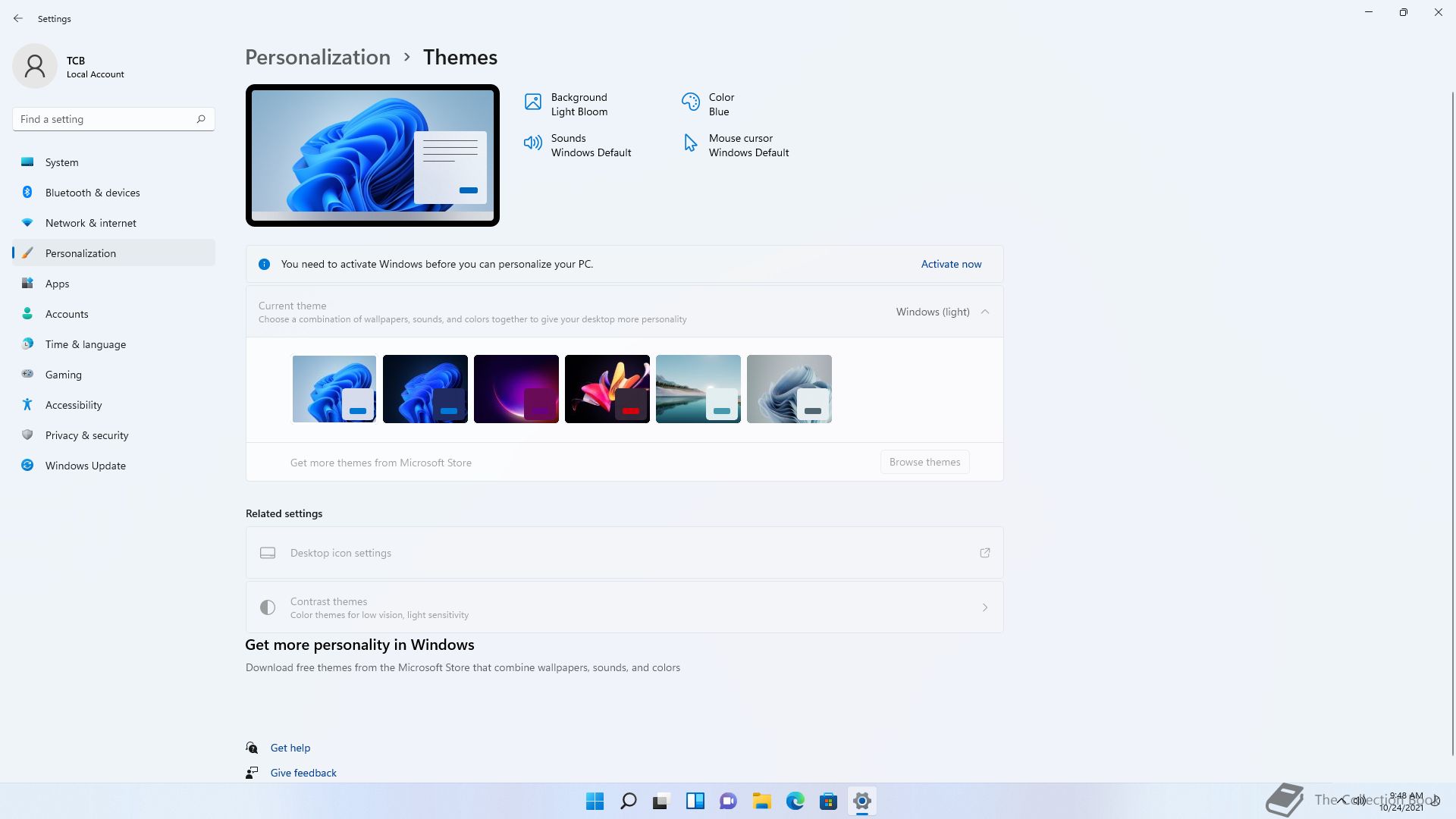Select the Sunrise lake theme thumbnail
This screenshot has height=819, width=1456.
coord(698,389)
